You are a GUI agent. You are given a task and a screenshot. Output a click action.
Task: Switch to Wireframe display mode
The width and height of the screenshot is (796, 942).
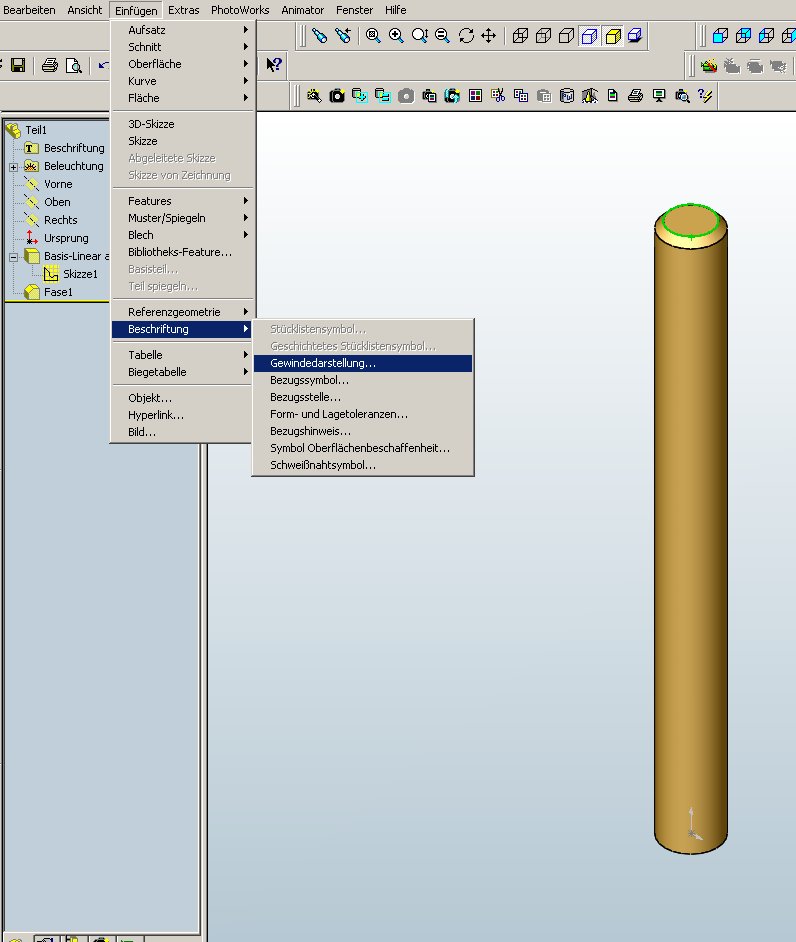point(520,35)
